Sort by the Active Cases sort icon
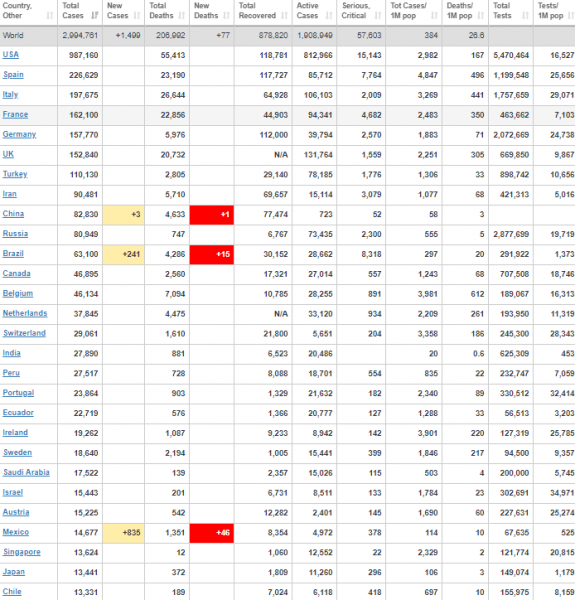Screen dimensions: 575x600 point(329,16)
